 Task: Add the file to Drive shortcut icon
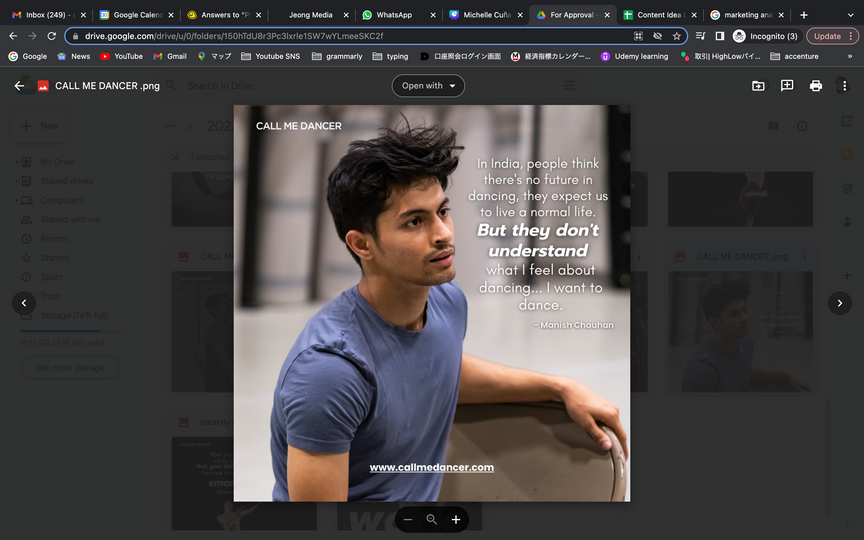[x=758, y=86]
